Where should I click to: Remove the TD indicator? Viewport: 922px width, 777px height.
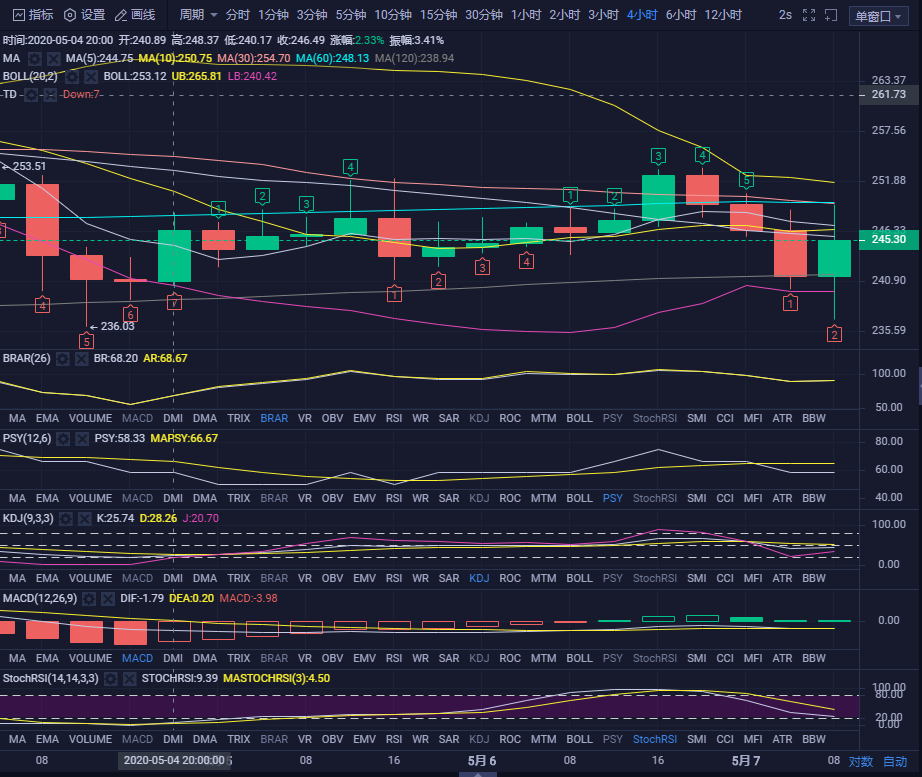50,95
